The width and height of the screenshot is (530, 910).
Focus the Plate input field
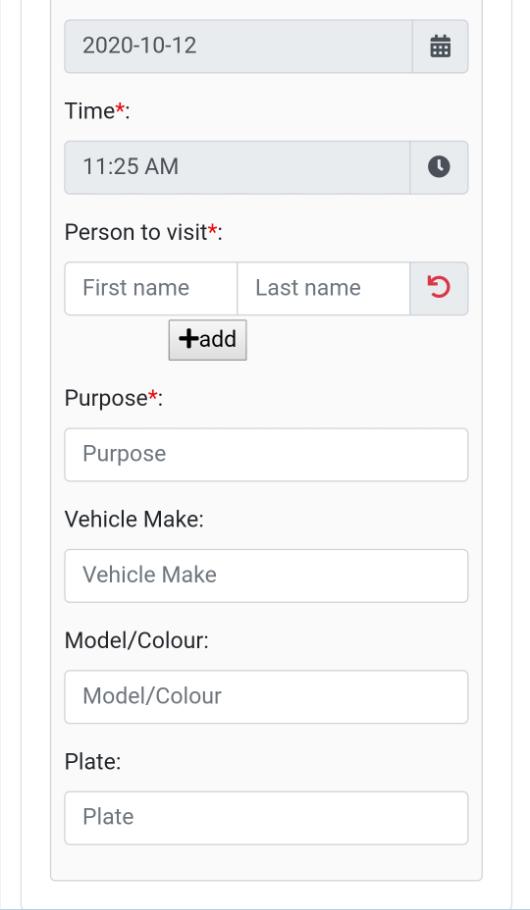click(266, 818)
